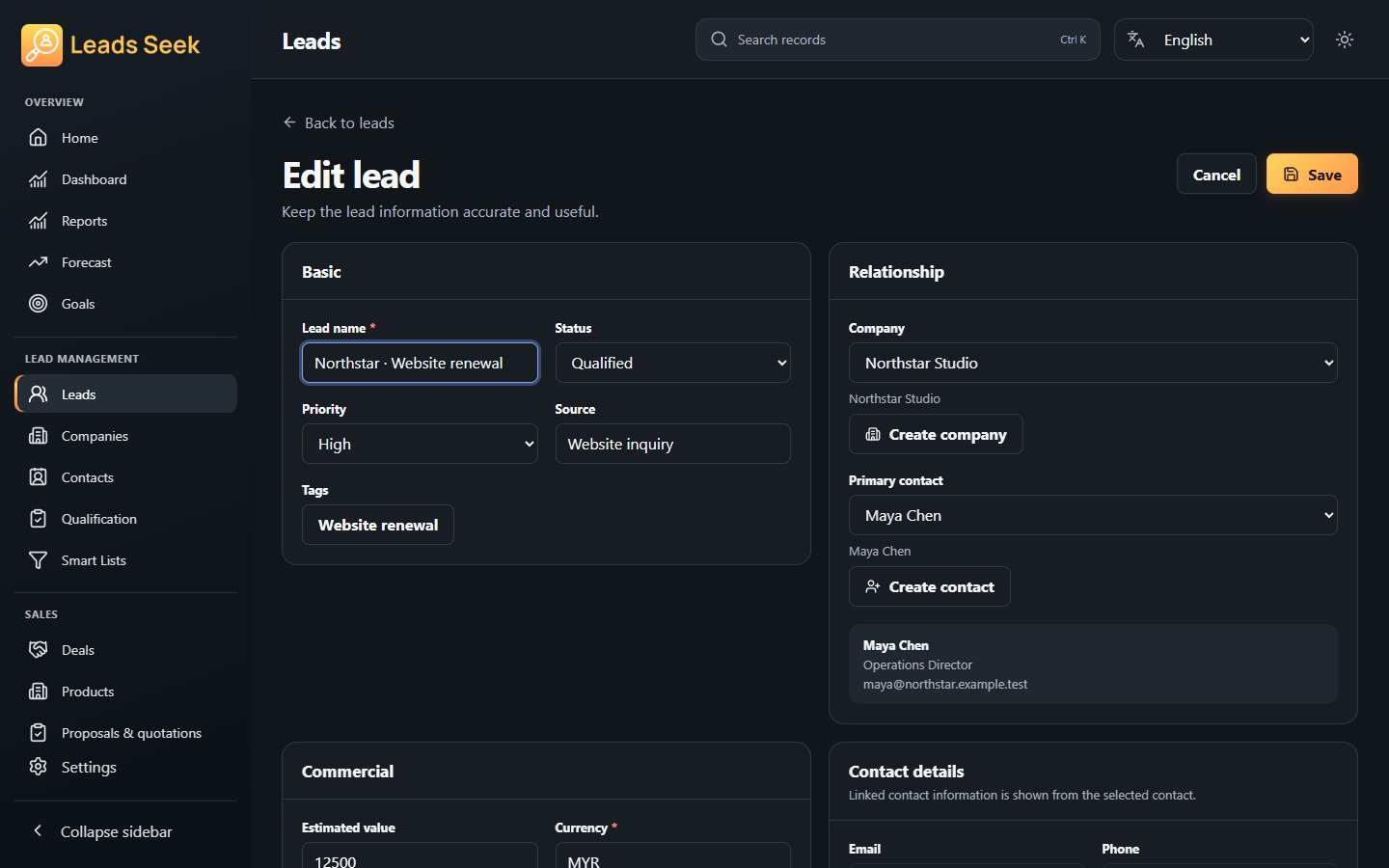Select the Companies building icon in sidebar
The image size is (1389, 868).
pos(38,436)
